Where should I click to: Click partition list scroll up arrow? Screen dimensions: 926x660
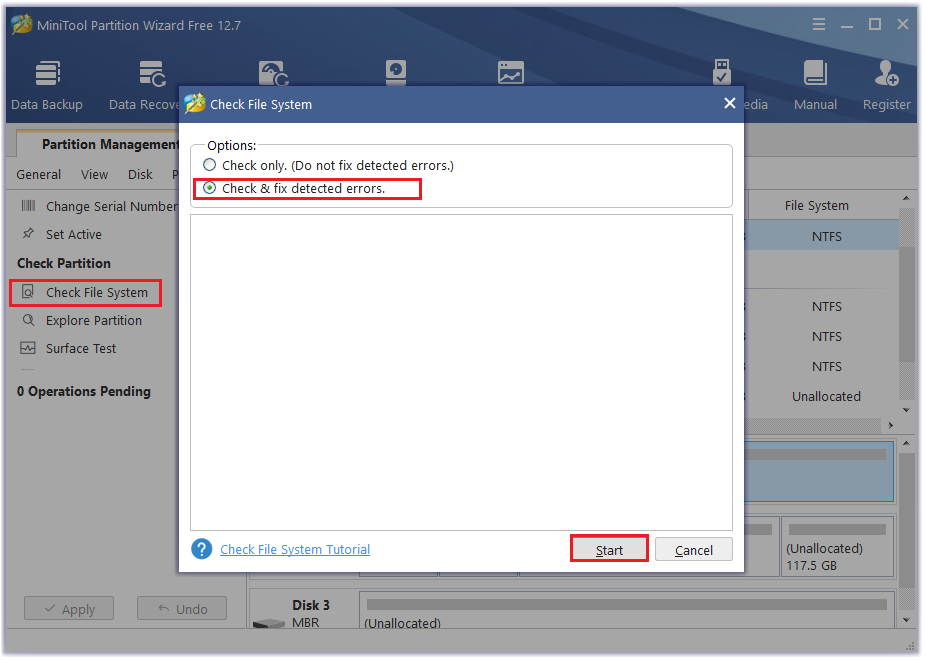point(906,198)
